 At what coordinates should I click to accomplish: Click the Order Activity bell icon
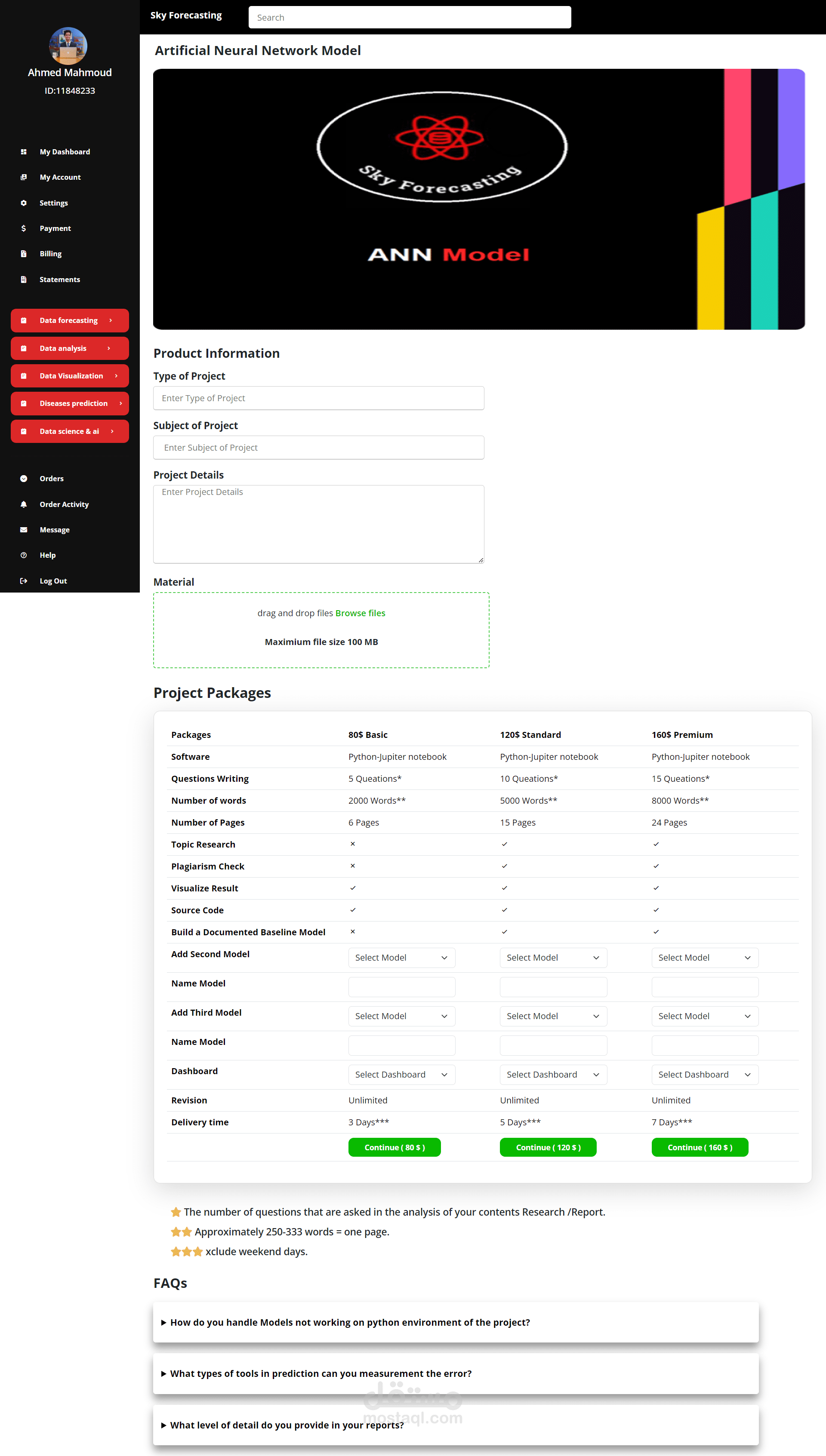pyautogui.click(x=23, y=504)
